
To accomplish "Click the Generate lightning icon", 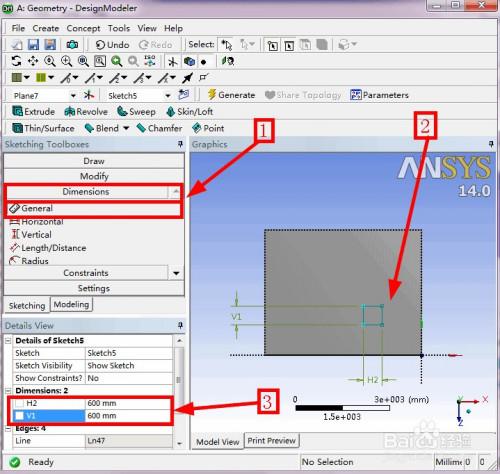I will pyautogui.click(x=211, y=95).
